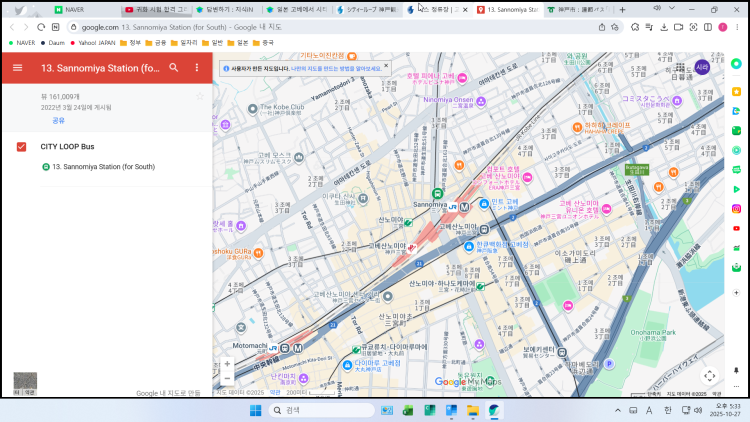Open the Google account profile avatar
This screenshot has height=422, width=750.
[702, 67]
